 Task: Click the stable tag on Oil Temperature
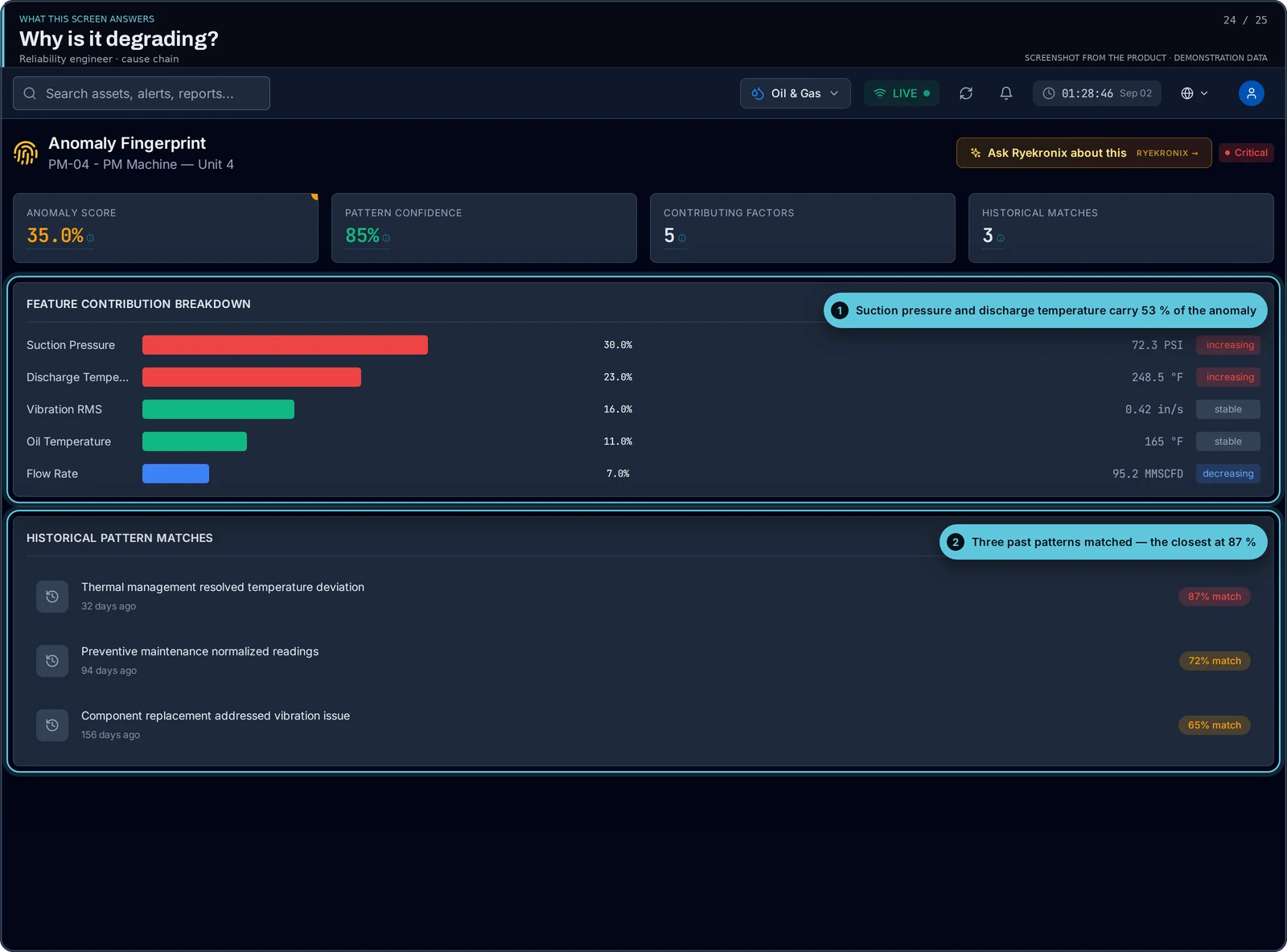[1228, 441]
